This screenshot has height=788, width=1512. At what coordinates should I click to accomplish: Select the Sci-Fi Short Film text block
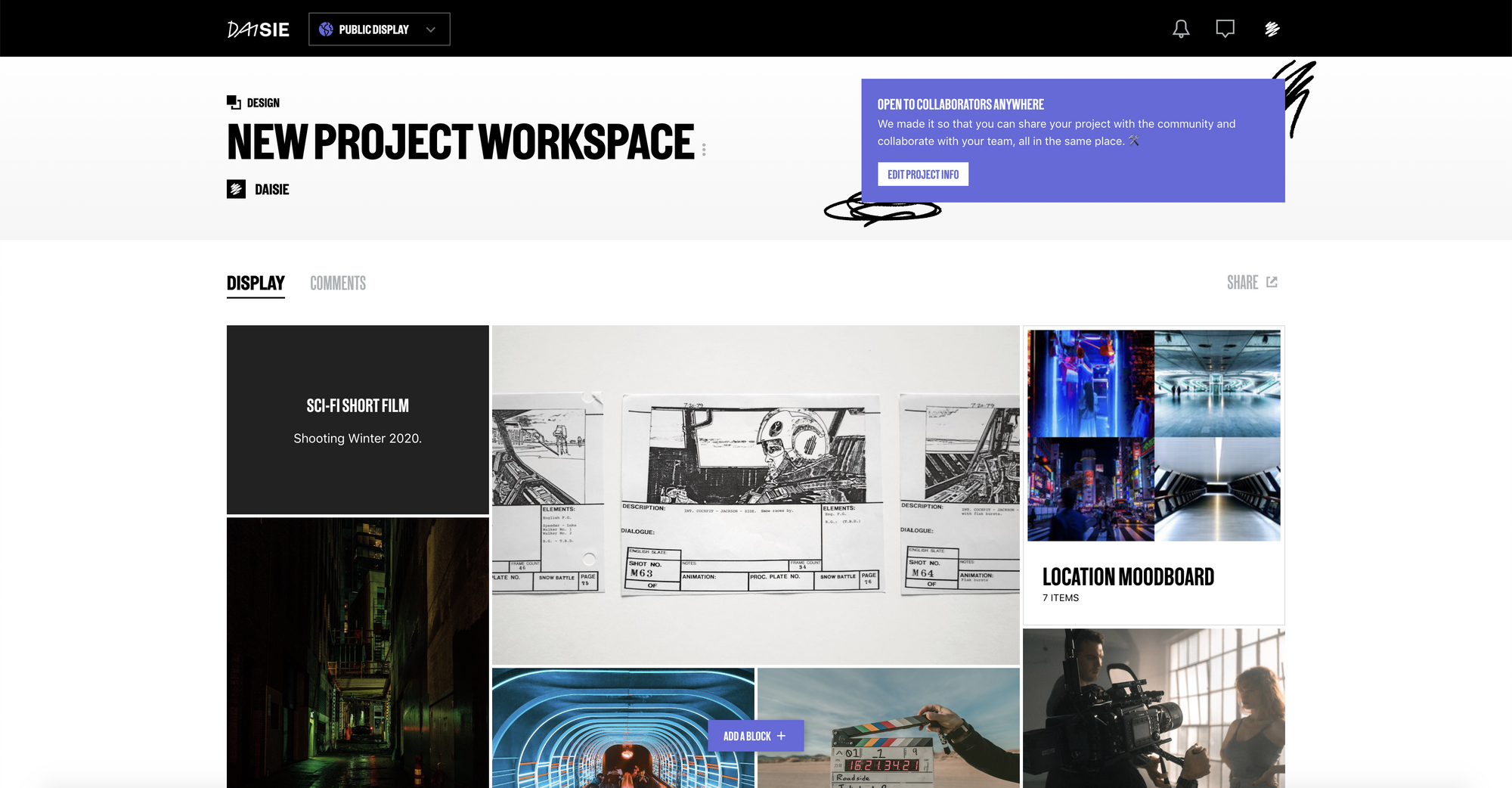click(x=358, y=420)
